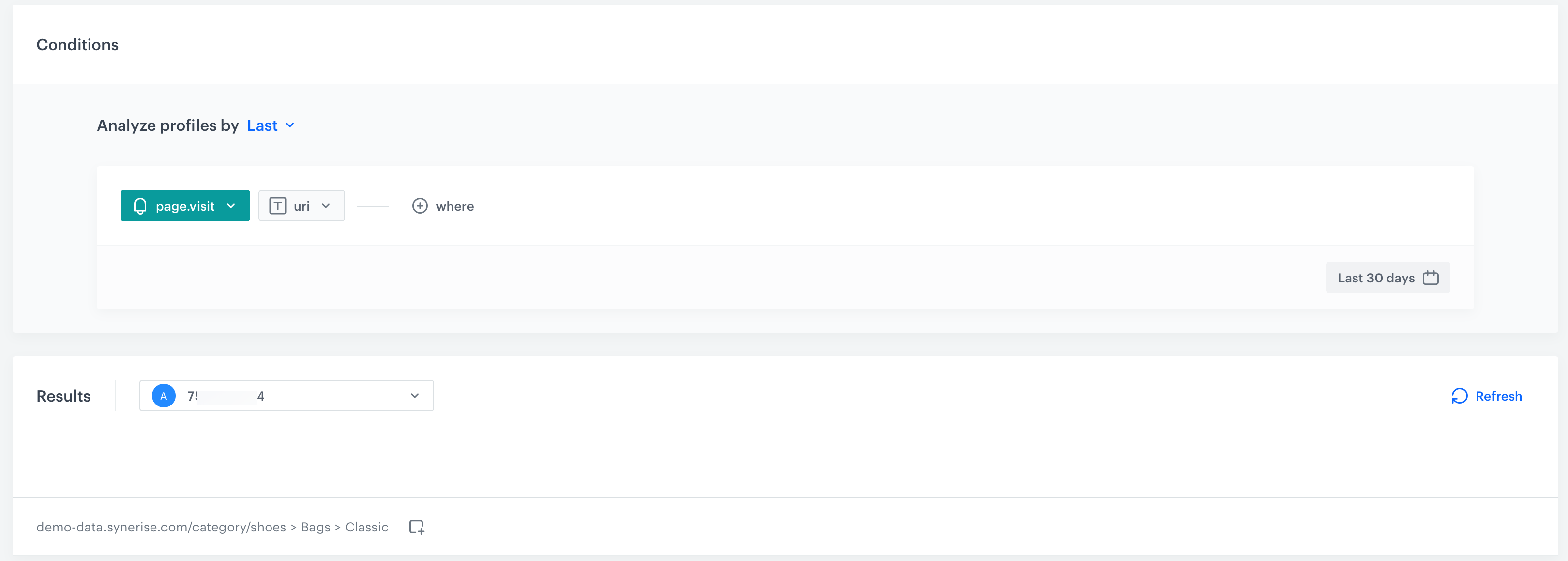Click the text type T icon for uri
Screen dimensions: 1568x561
[x=277, y=206]
